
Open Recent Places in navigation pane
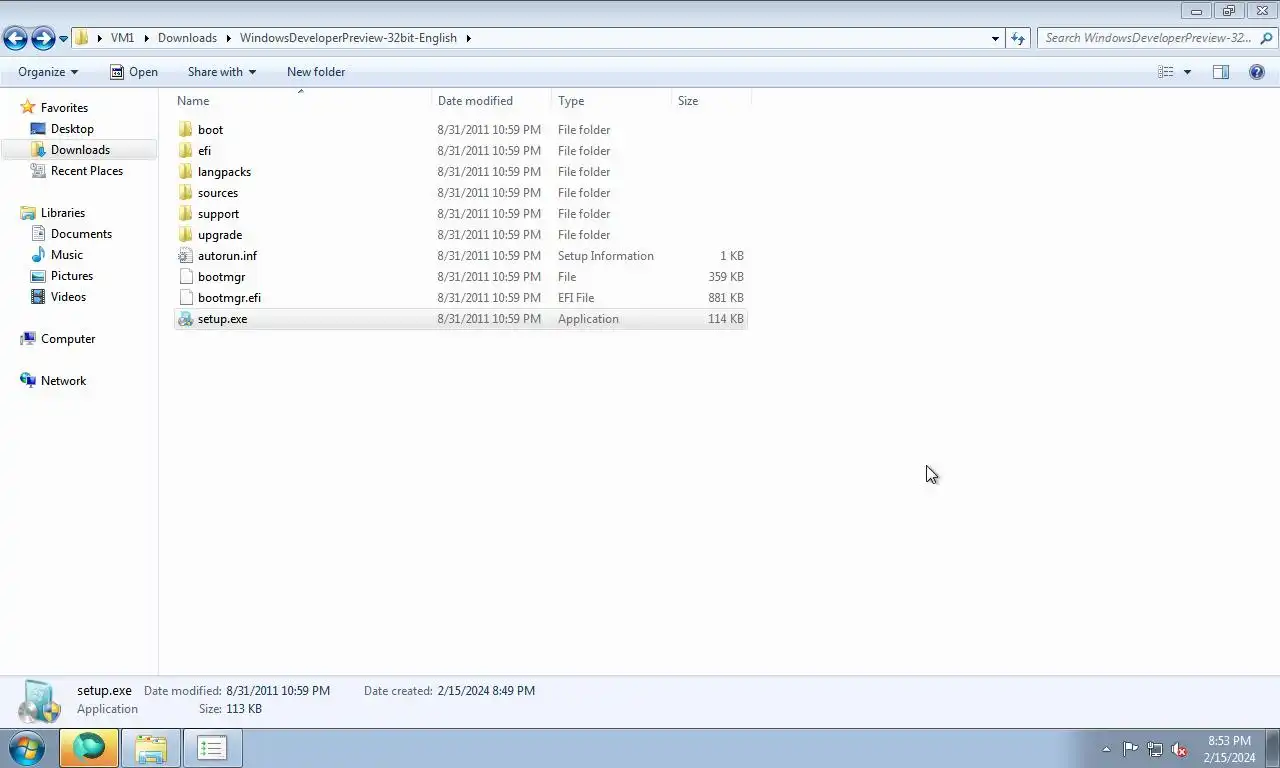point(87,171)
